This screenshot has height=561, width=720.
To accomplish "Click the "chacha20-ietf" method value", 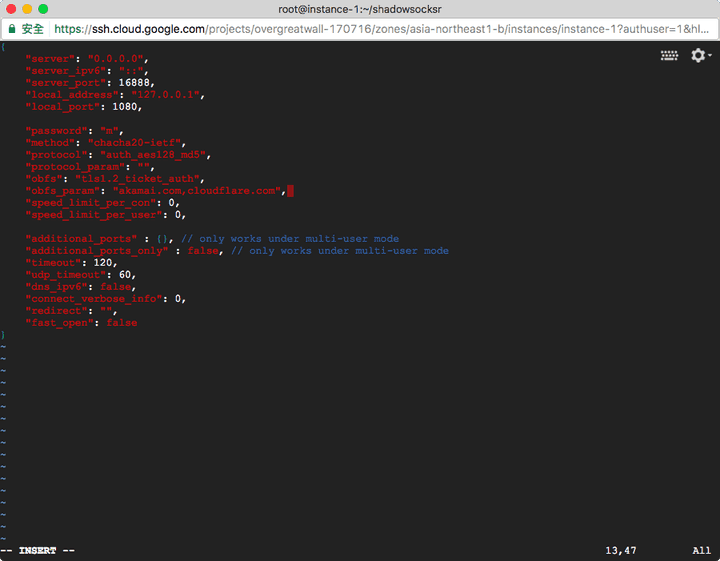I will tap(136, 143).
